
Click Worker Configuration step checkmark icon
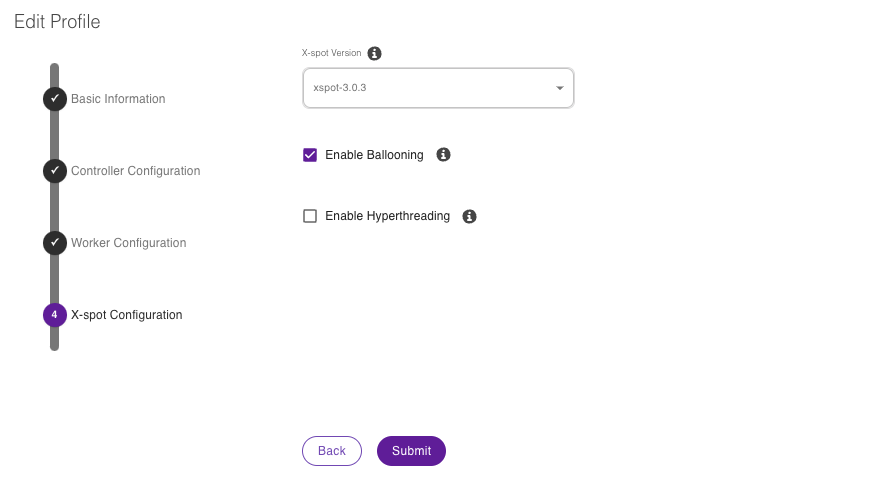(54, 243)
